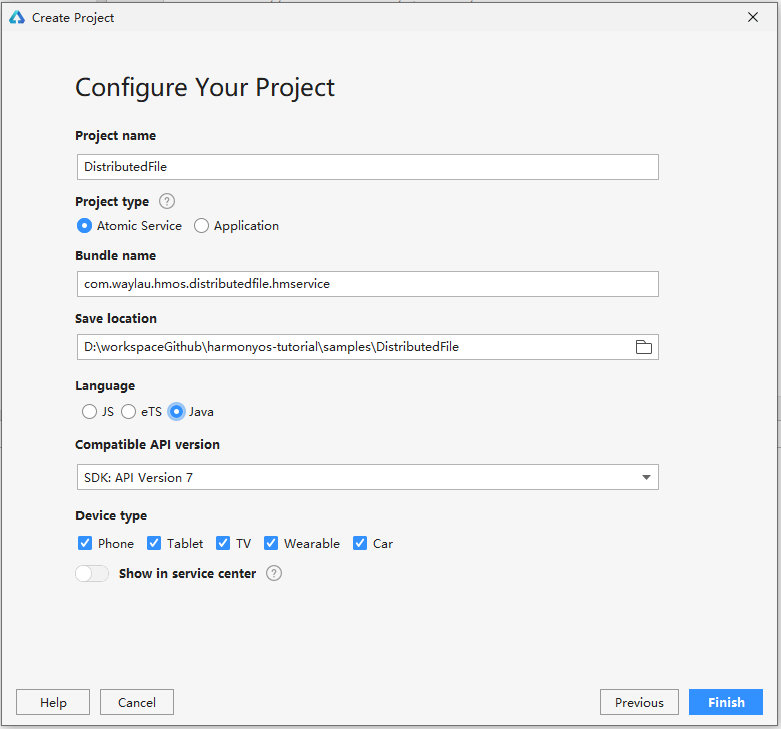Disable the Wearable device type
Viewport: 781px width, 729px height.
point(271,543)
